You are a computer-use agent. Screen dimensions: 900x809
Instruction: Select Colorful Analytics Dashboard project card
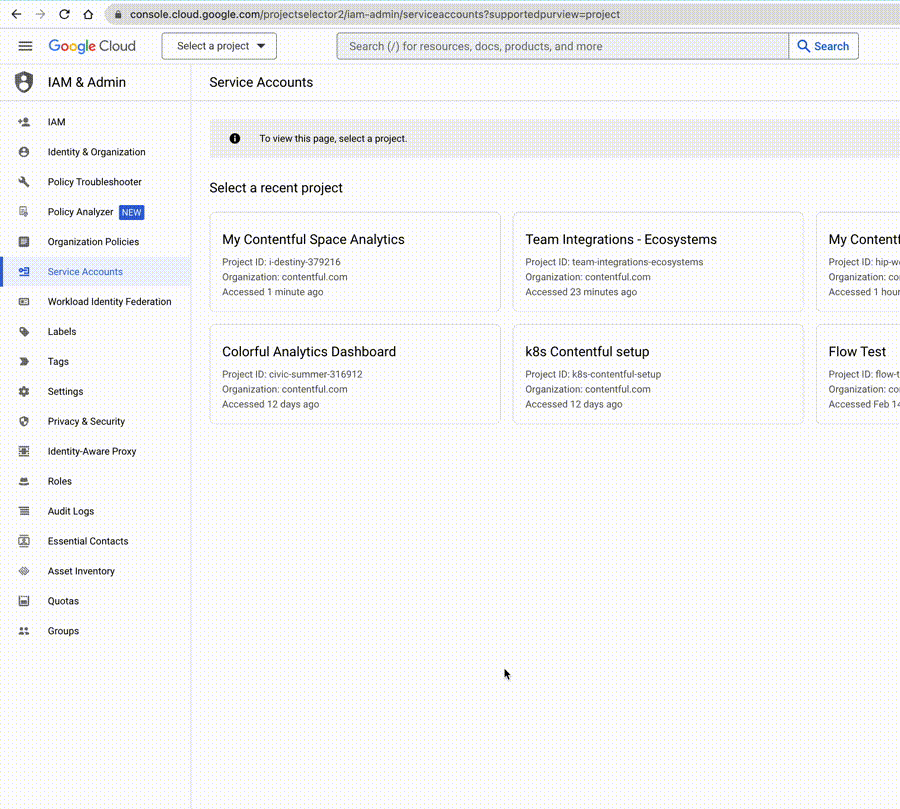pyautogui.click(x=355, y=374)
